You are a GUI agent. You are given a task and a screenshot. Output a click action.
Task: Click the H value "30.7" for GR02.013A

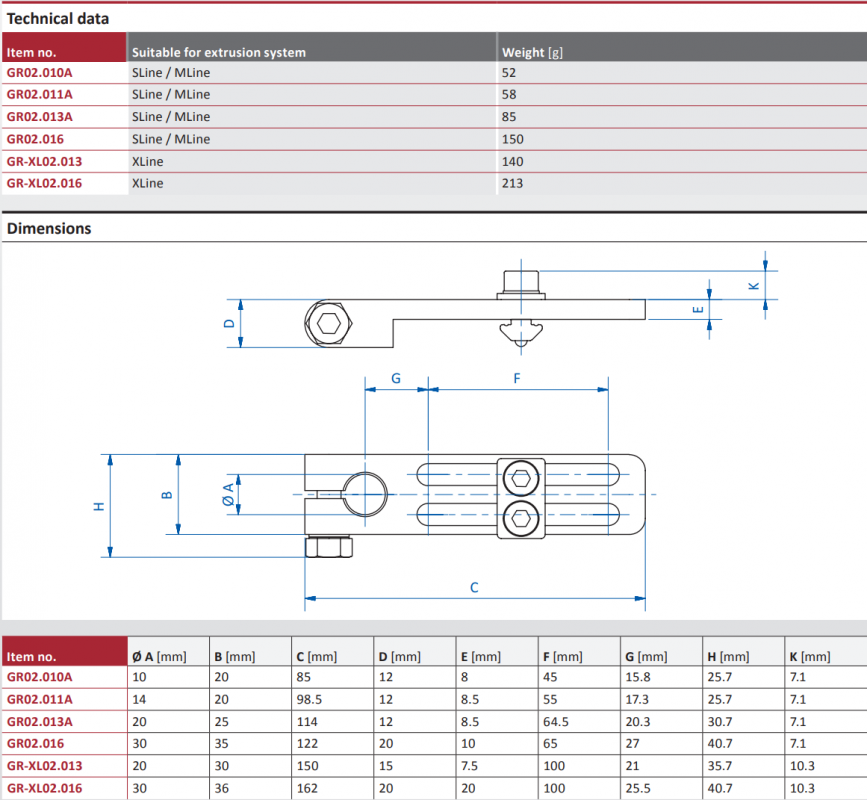tap(720, 722)
